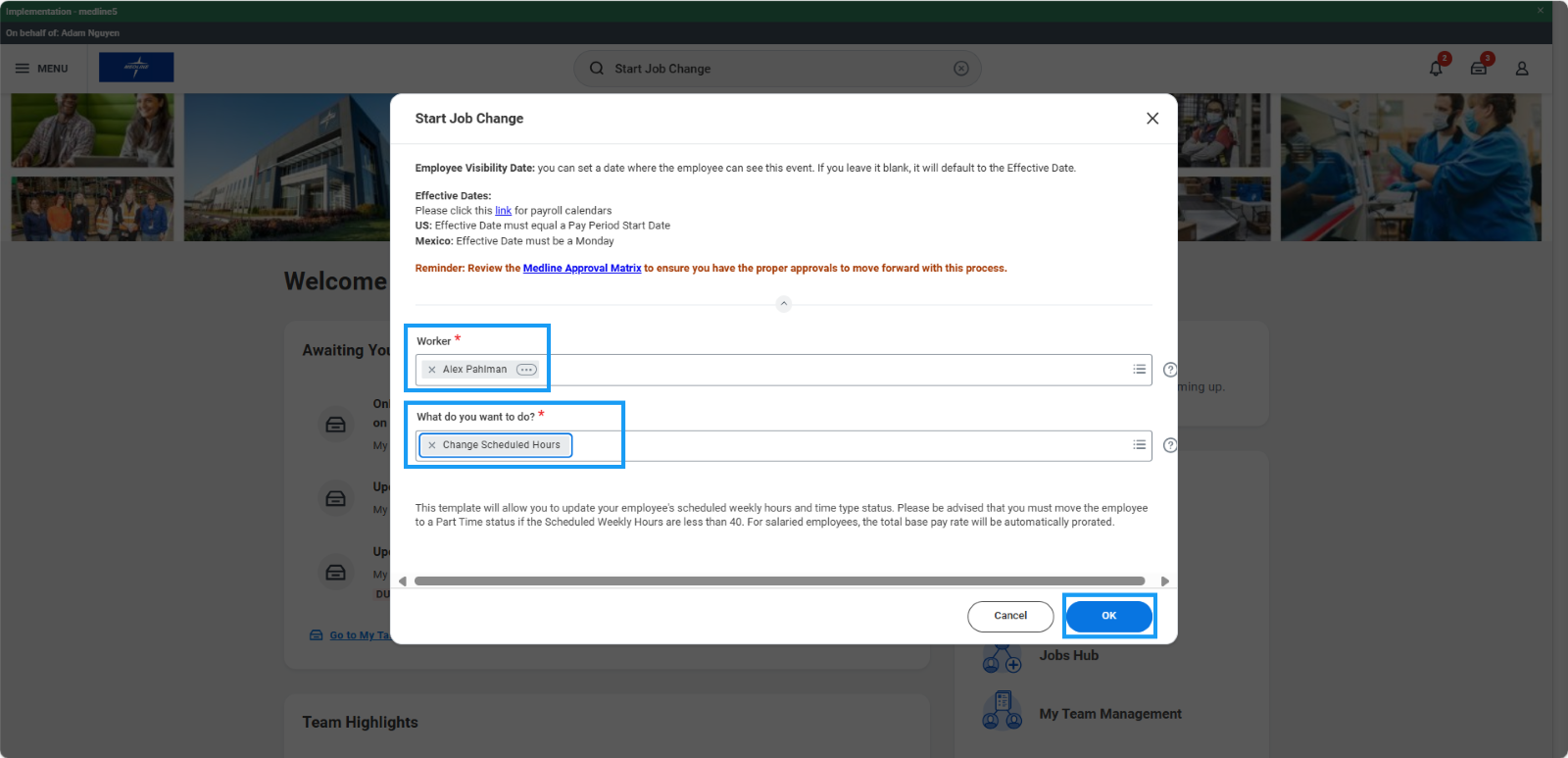The width and height of the screenshot is (1568, 758).
Task: Click the Medline logo home icon
Action: tap(136, 68)
